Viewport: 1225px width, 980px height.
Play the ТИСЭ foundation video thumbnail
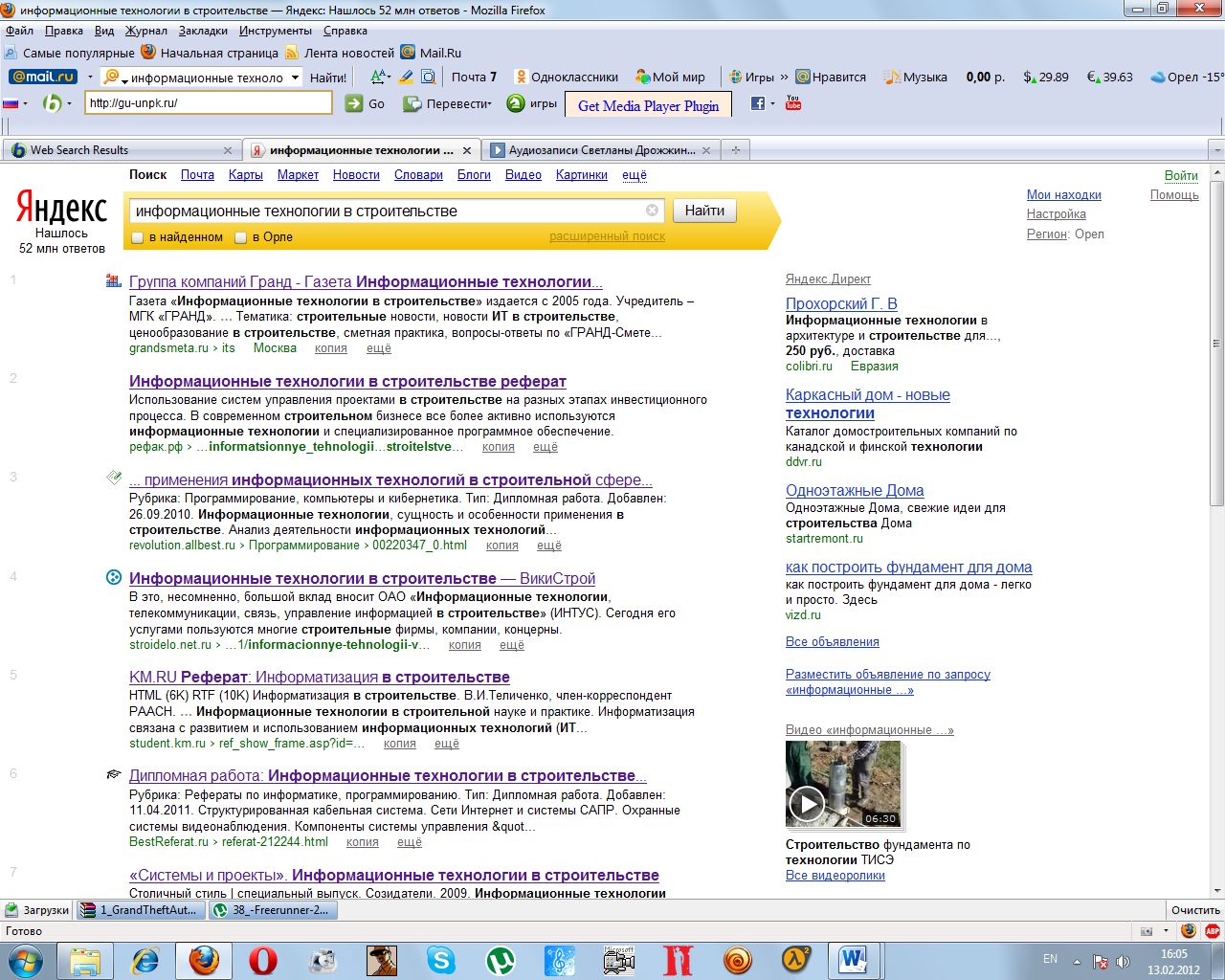843,784
